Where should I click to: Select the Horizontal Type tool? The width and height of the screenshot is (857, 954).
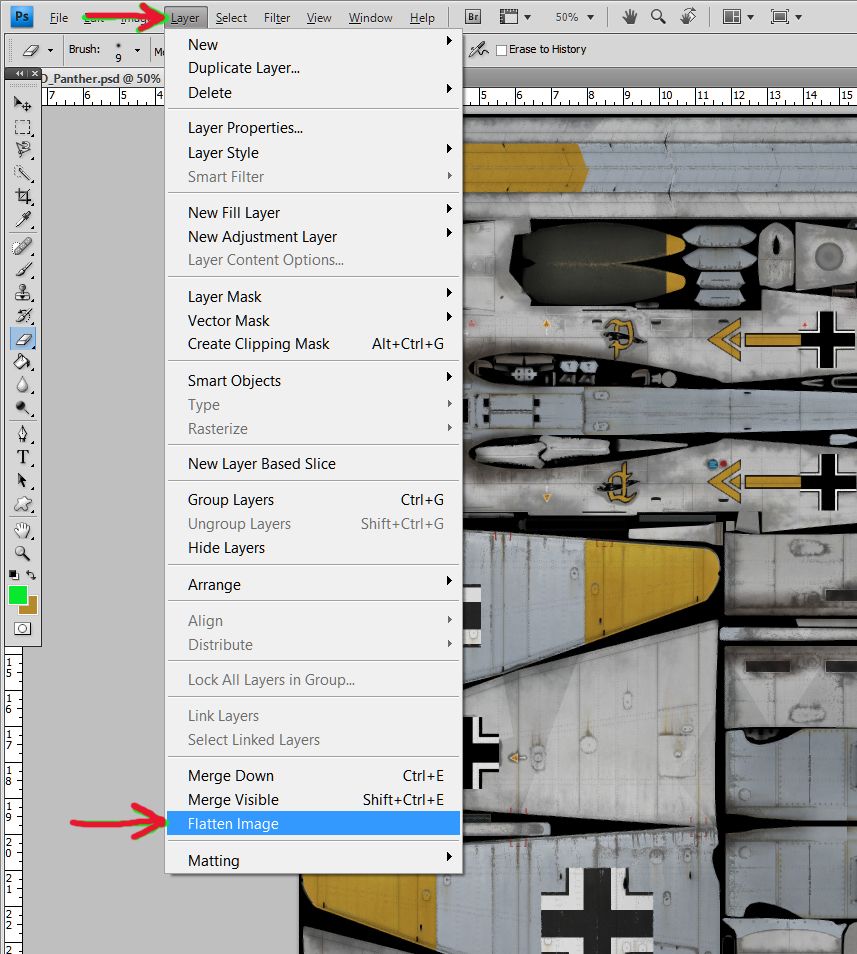(22, 457)
